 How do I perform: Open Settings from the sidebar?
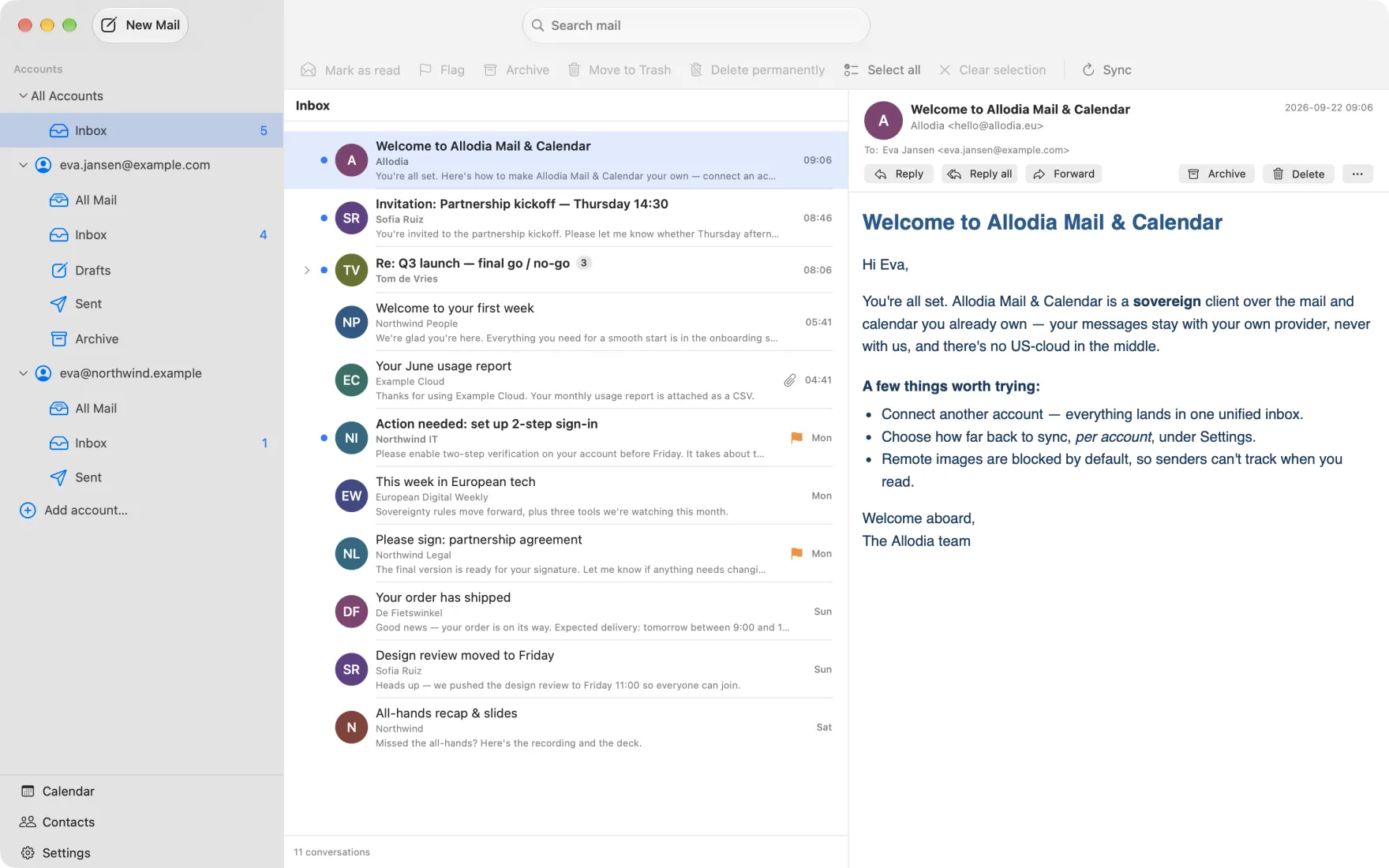(x=55, y=852)
